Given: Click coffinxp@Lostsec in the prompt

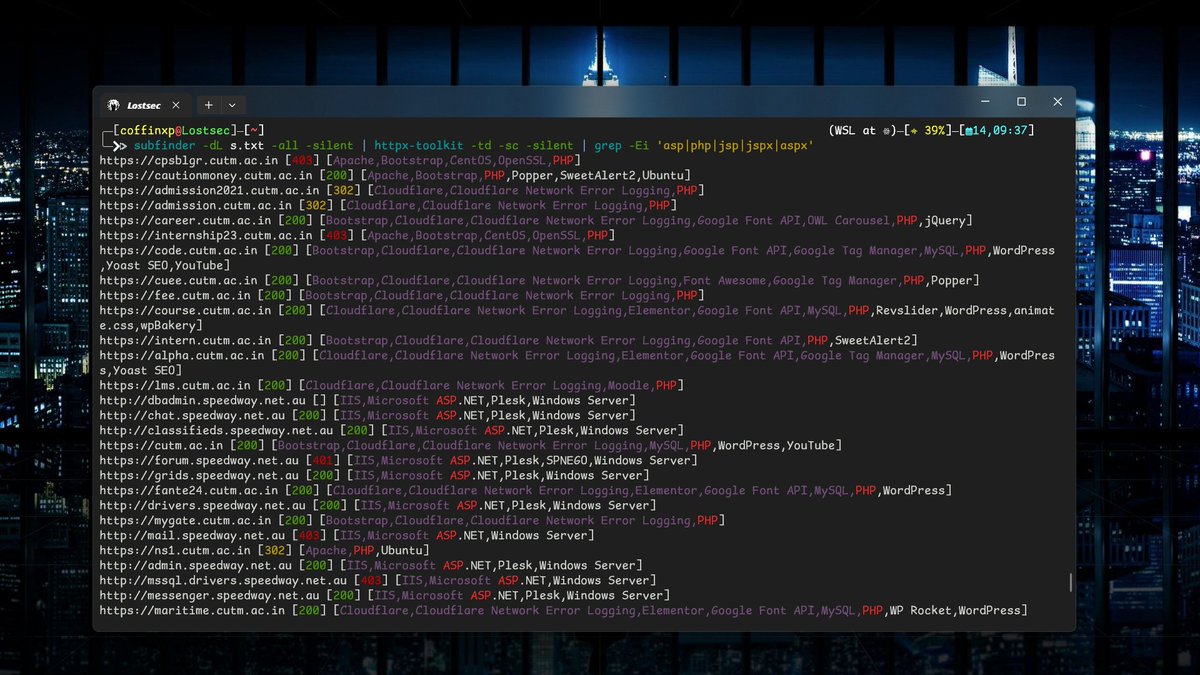Looking at the screenshot, I should (x=174, y=131).
